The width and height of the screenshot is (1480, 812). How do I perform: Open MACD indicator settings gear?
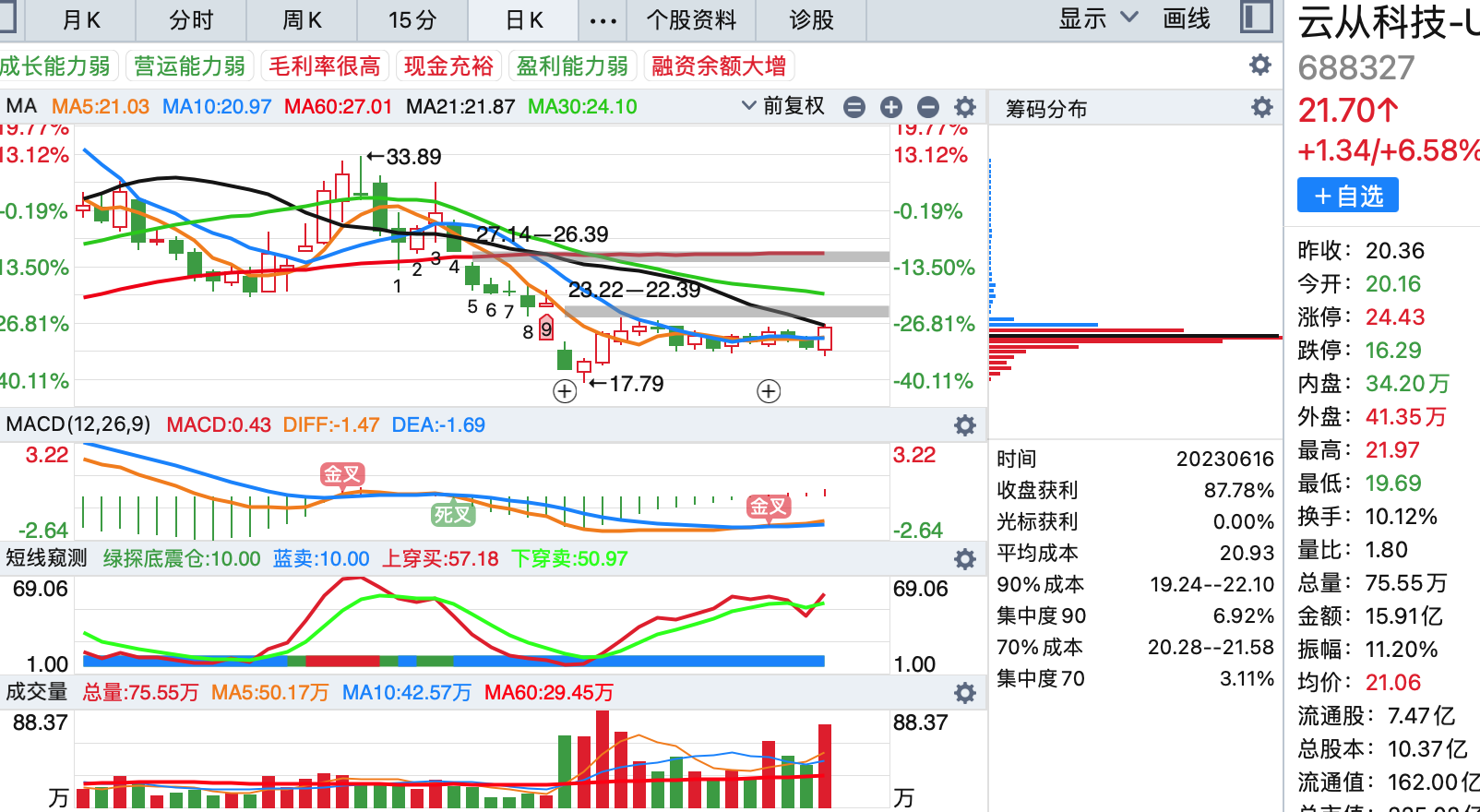965,425
